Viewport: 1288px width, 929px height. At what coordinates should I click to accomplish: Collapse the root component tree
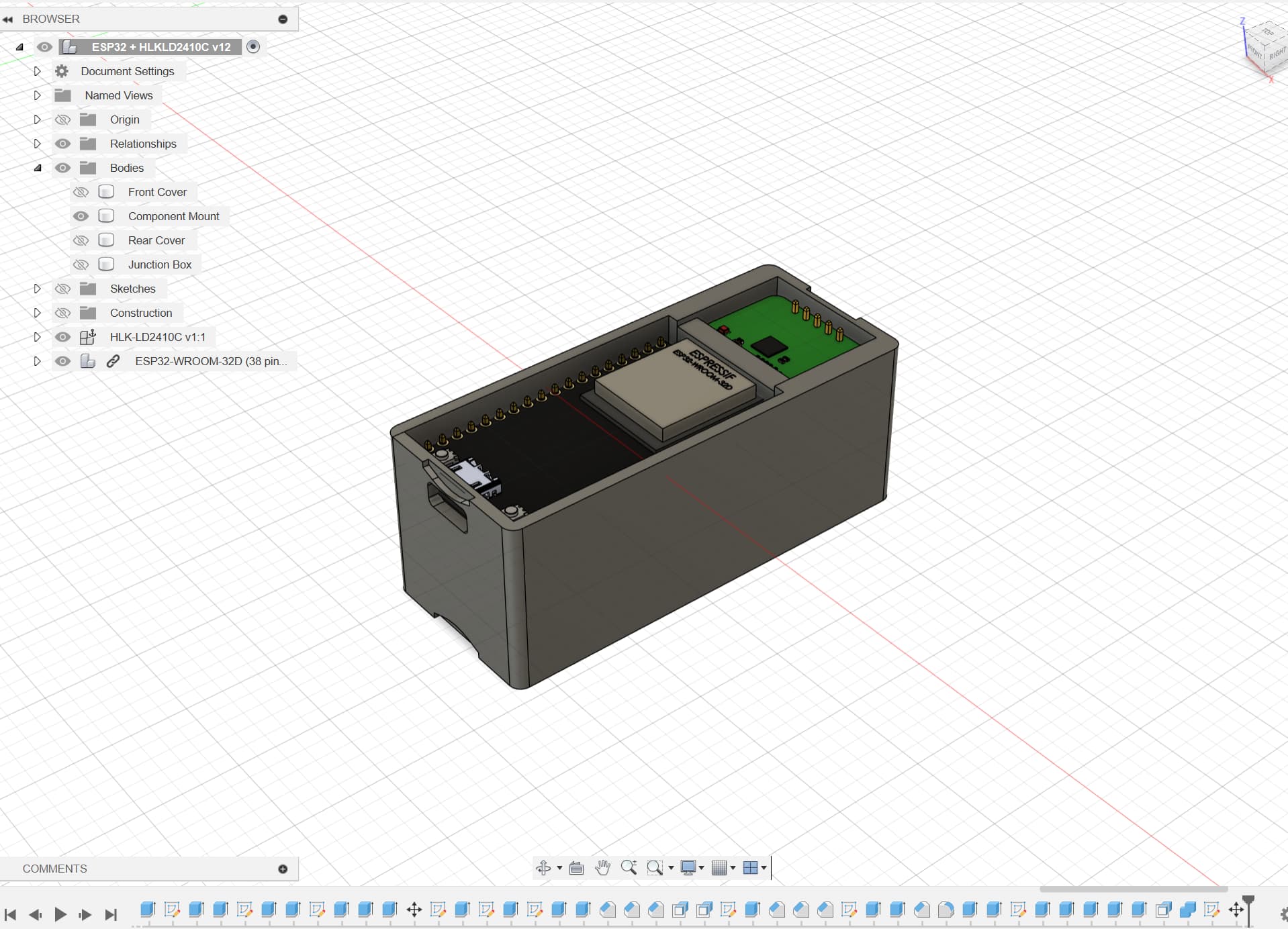coord(19,47)
